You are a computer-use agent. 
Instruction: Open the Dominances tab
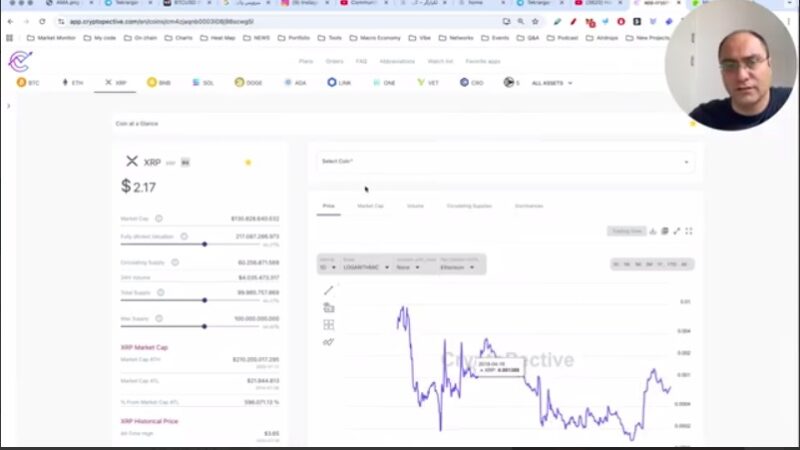(x=528, y=206)
